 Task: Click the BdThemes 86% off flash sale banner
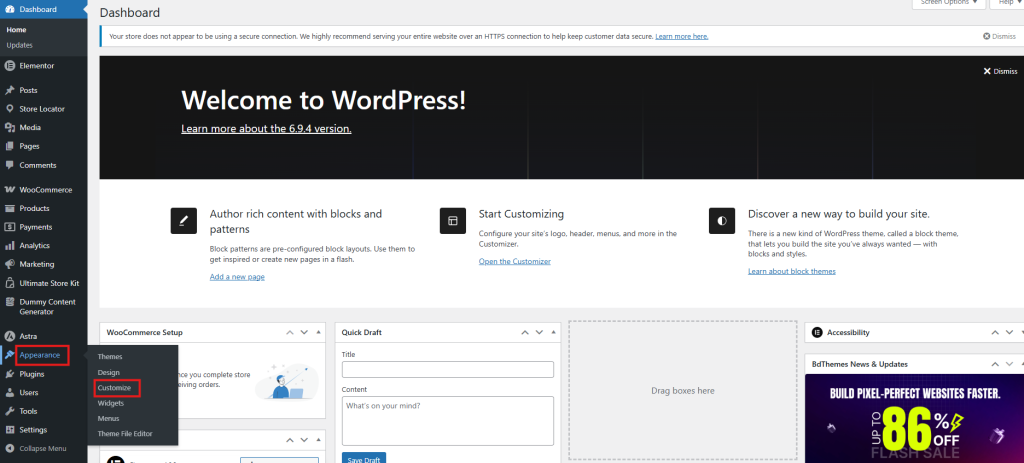pyautogui.click(x=914, y=419)
